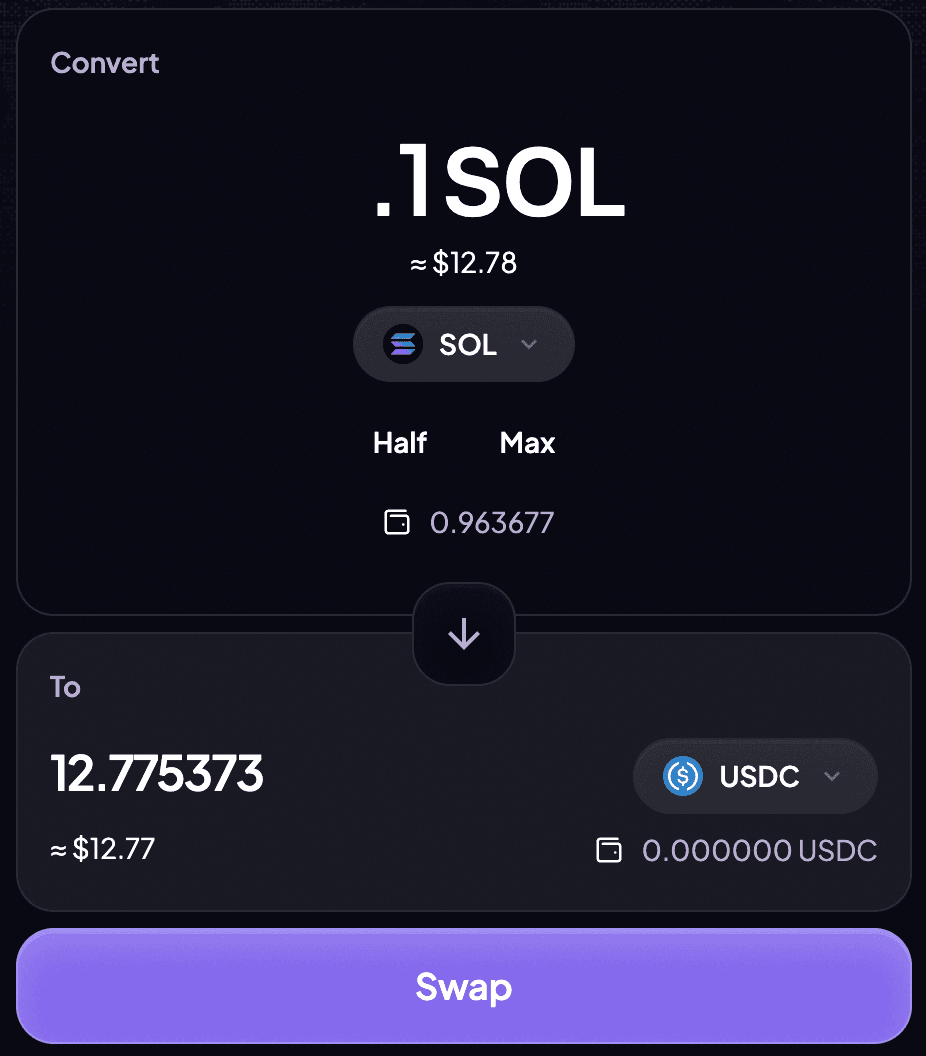
Task: Expand the chevron next to SOL
Action: click(x=530, y=344)
